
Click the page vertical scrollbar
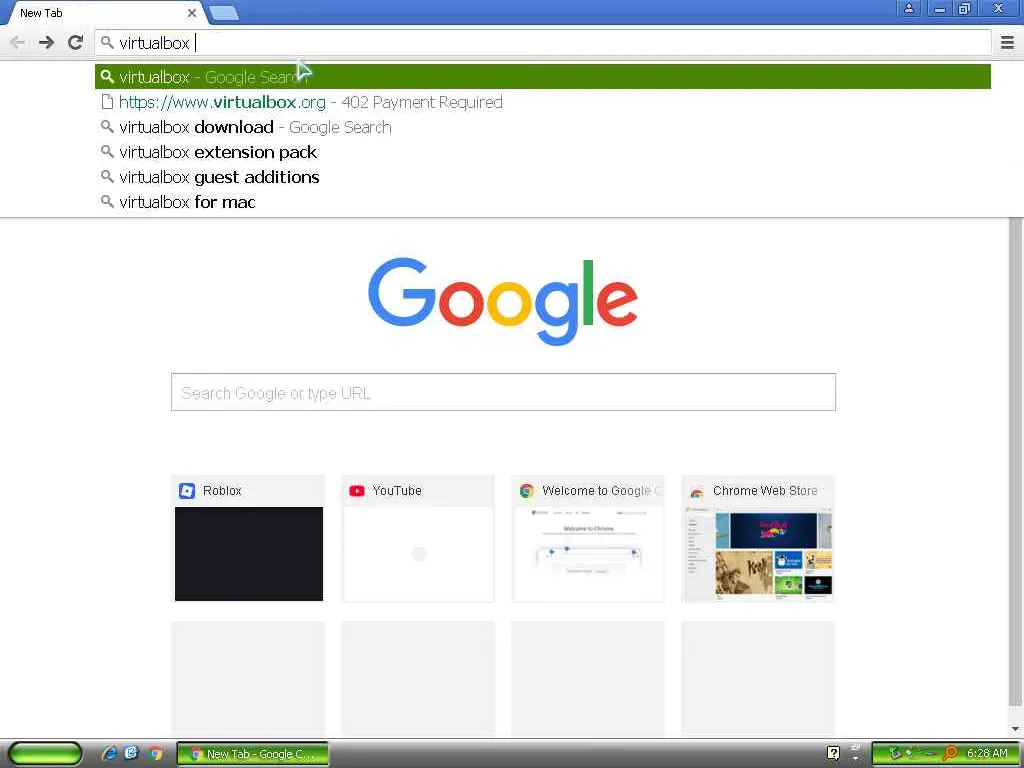pos(1016,462)
